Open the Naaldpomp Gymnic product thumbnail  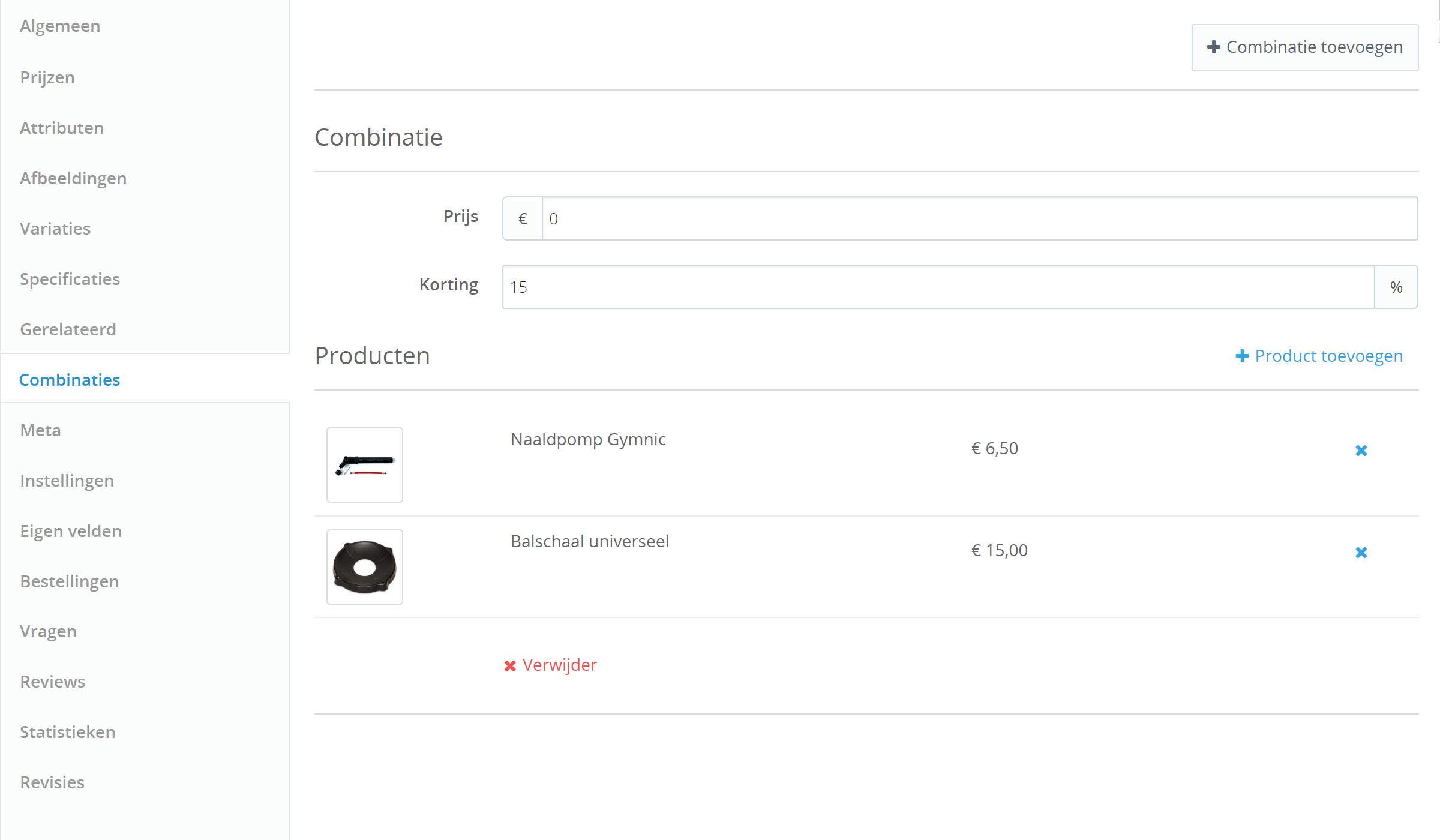click(365, 465)
